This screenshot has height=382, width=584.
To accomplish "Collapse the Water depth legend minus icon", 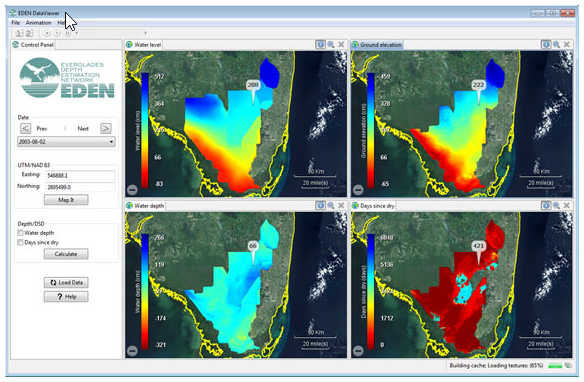I will click(132, 351).
